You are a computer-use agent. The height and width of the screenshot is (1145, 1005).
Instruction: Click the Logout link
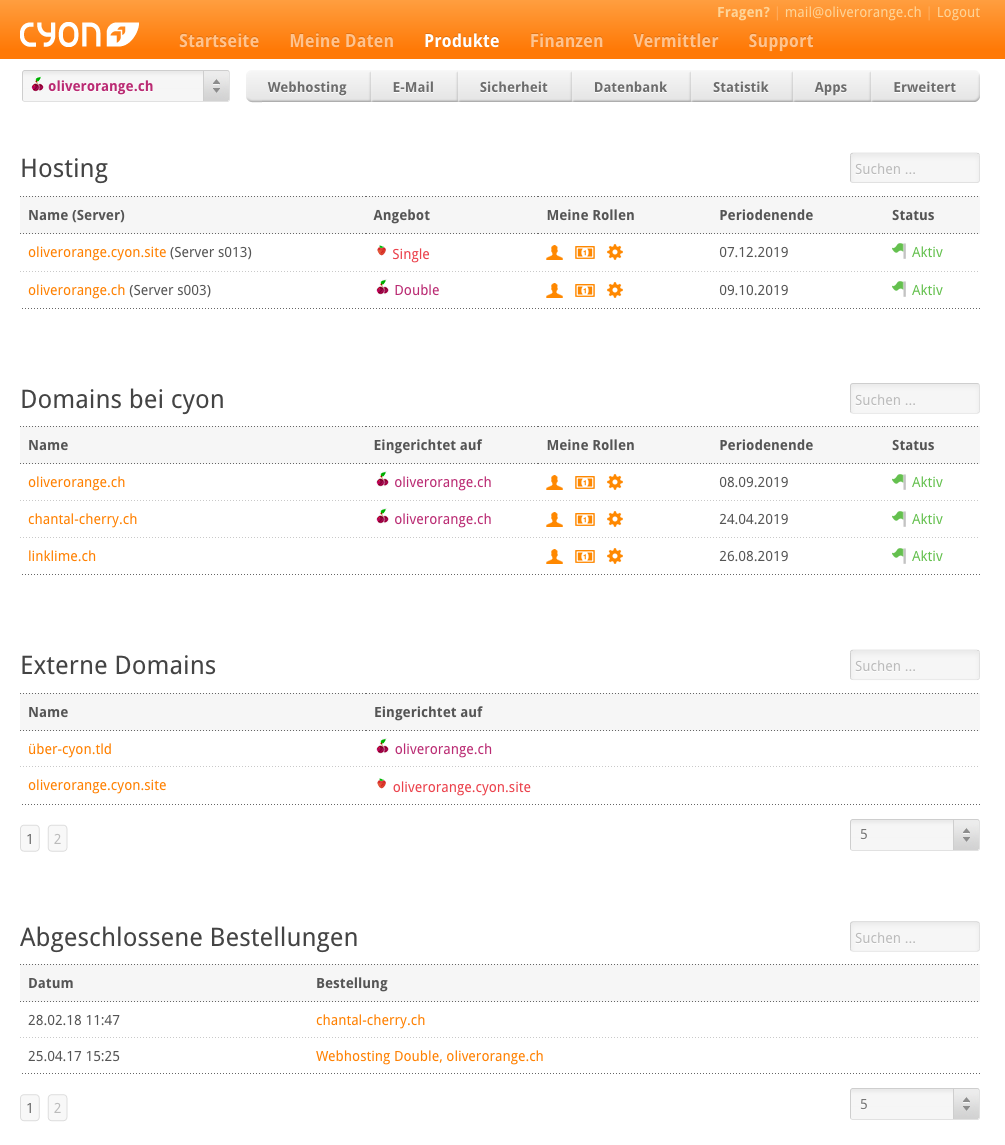[x=958, y=12]
